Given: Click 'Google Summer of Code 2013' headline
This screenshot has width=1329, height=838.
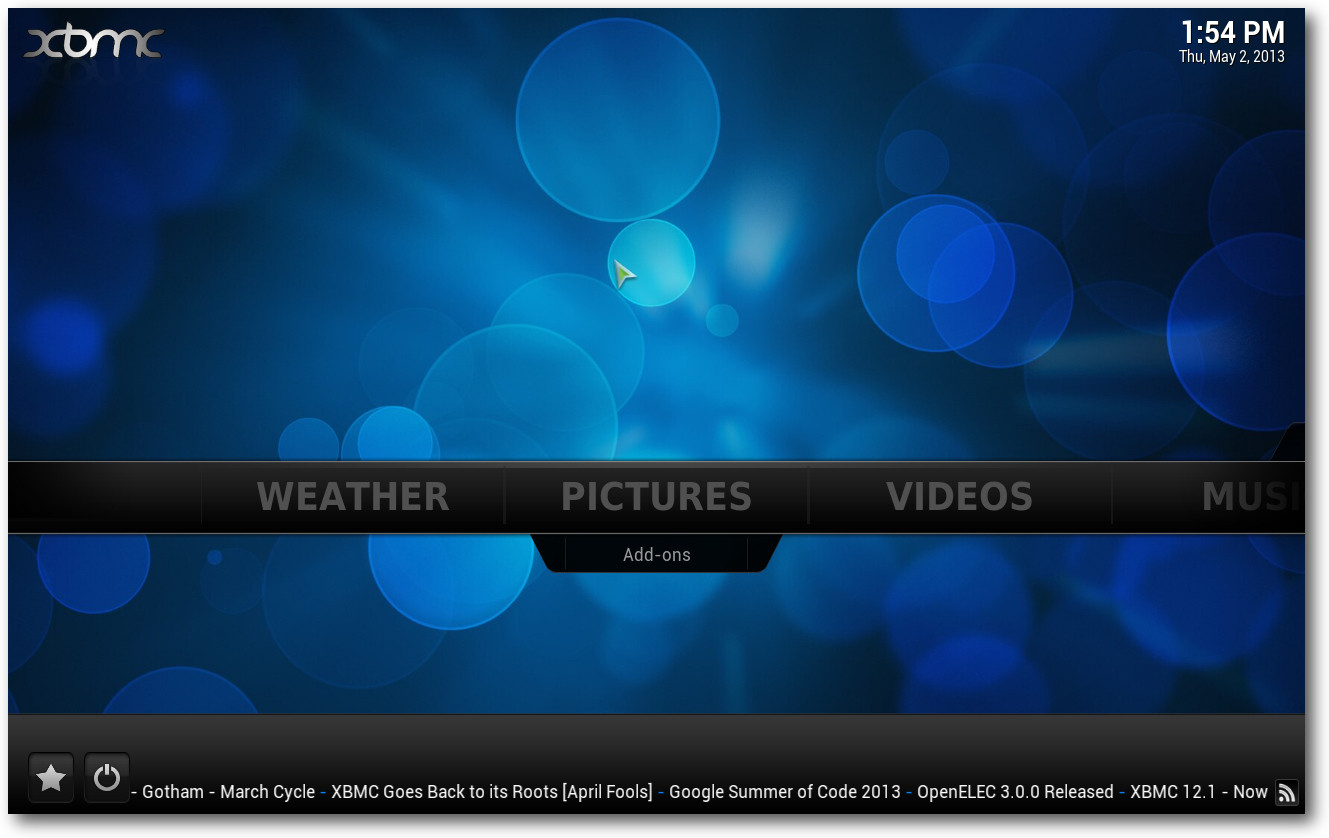Looking at the screenshot, I should point(785,792).
